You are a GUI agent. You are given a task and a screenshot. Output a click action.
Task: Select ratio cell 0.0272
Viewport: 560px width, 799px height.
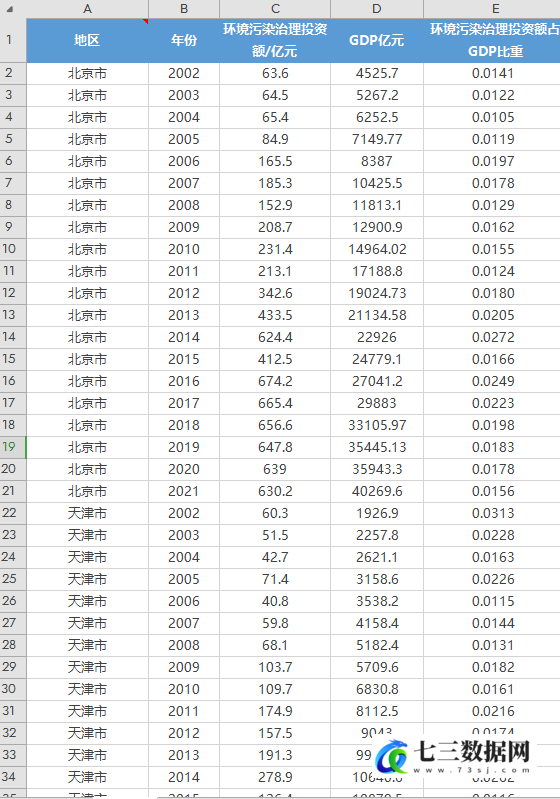pos(492,337)
